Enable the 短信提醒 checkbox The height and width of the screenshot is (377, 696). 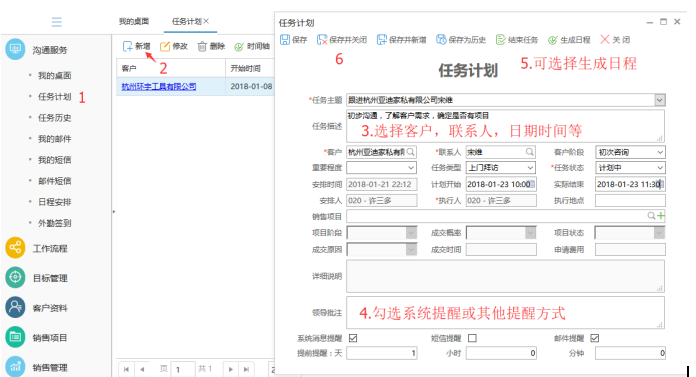(472, 338)
